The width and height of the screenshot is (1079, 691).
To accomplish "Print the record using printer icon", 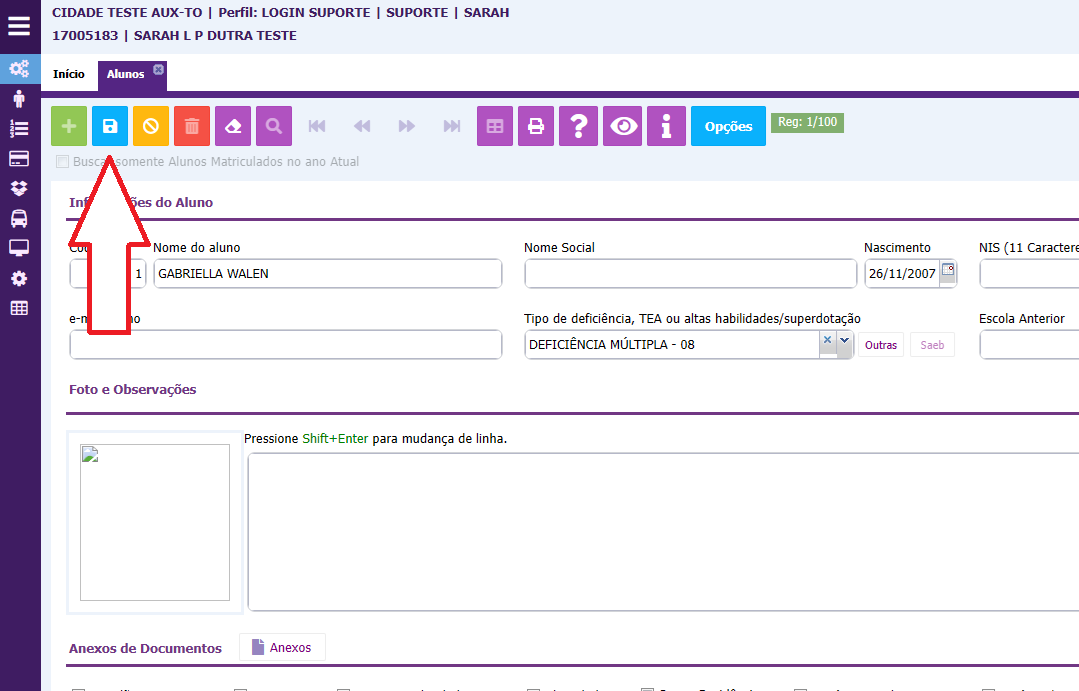I will click(x=536, y=126).
